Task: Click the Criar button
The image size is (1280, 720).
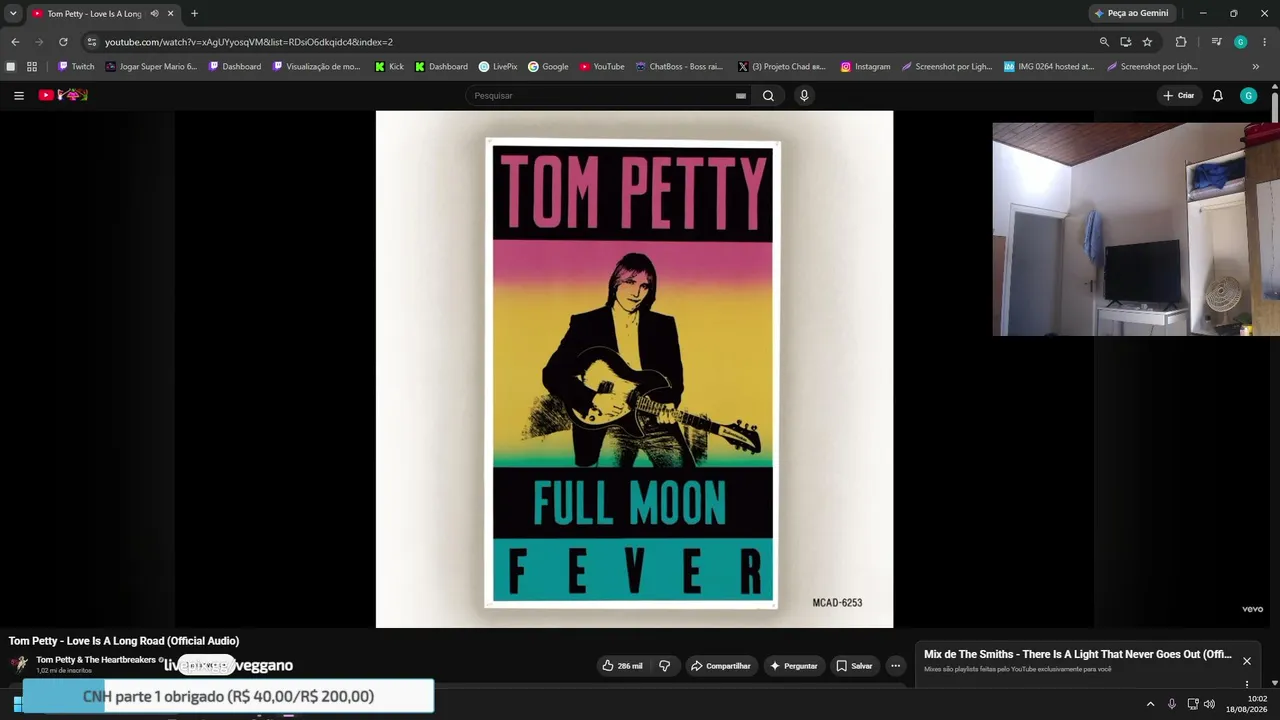Action: (x=1178, y=96)
